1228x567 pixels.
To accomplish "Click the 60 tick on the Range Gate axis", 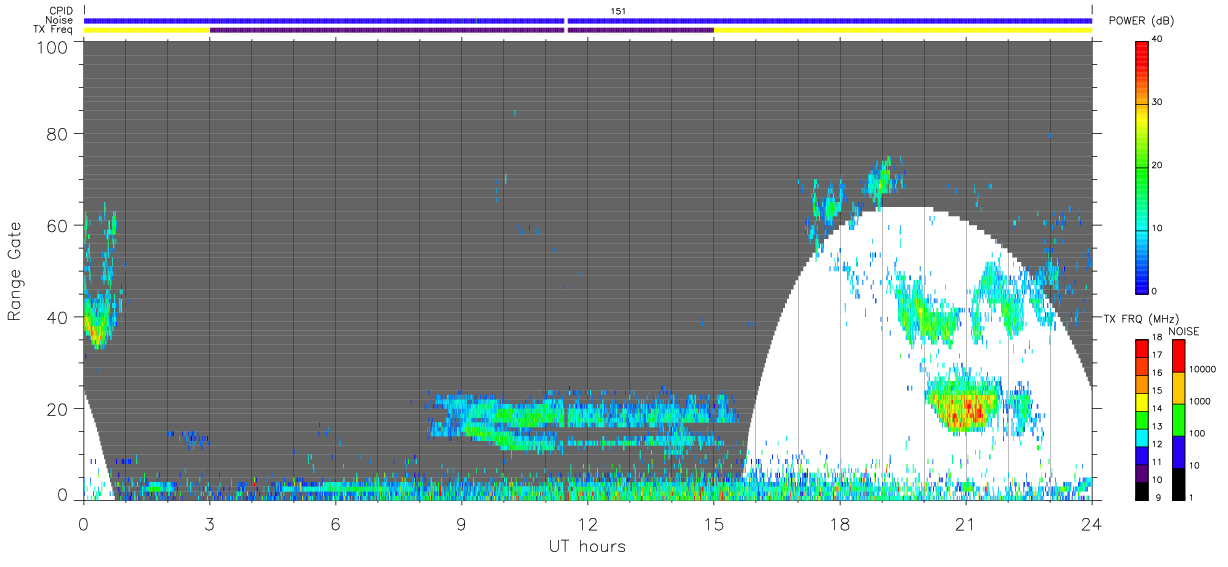I will coord(58,225).
